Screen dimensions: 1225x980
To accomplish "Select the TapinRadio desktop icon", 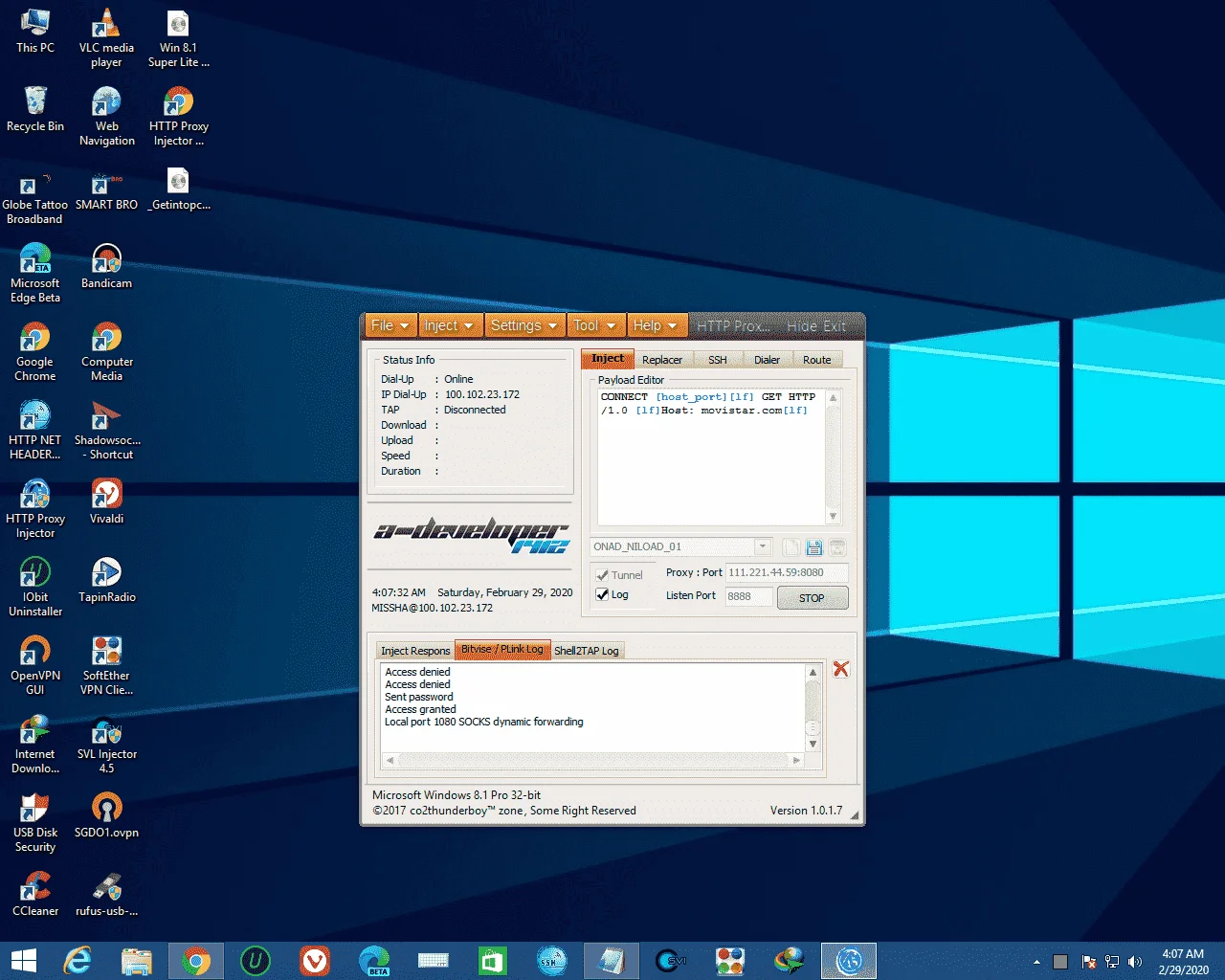I will tap(106, 580).
